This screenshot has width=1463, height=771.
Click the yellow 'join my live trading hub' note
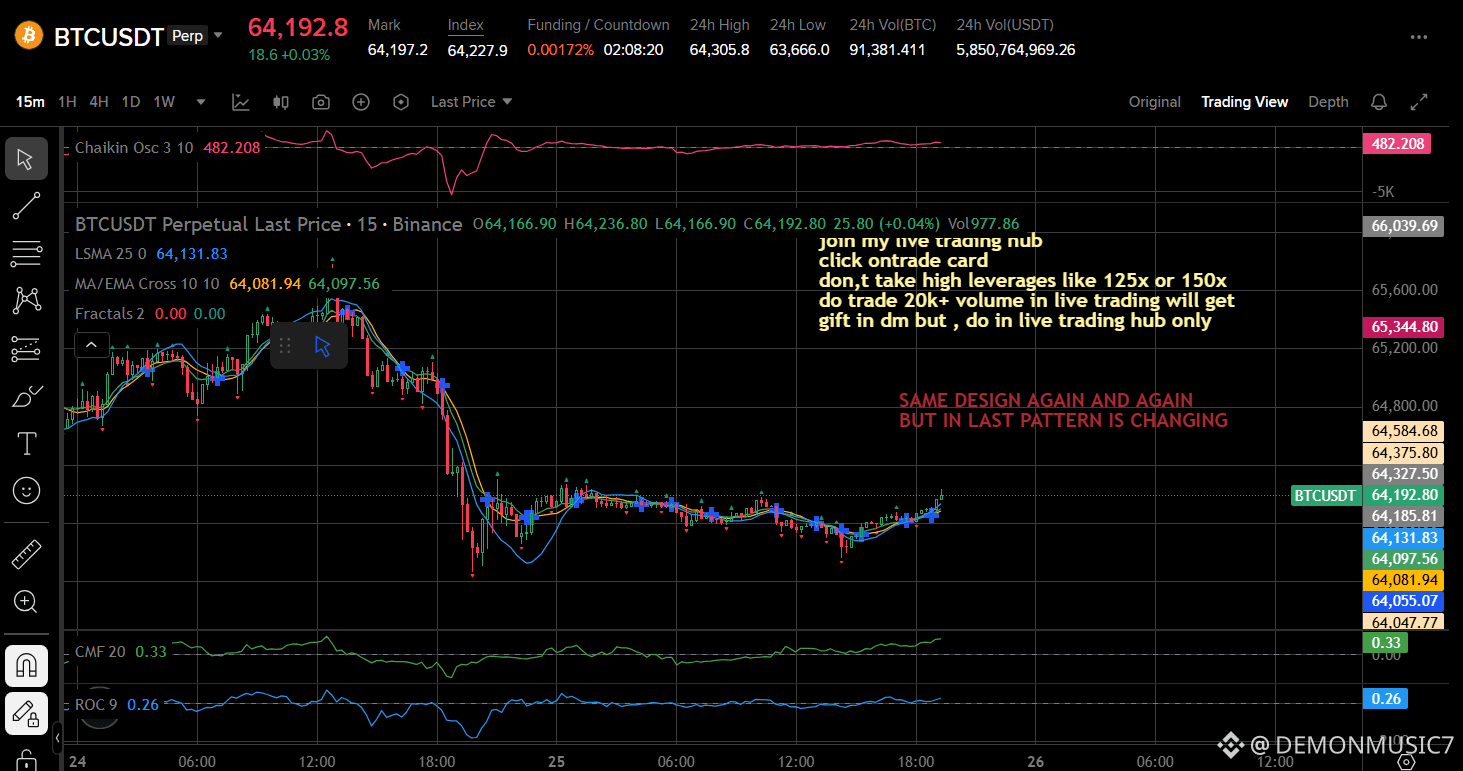tap(930, 241)
